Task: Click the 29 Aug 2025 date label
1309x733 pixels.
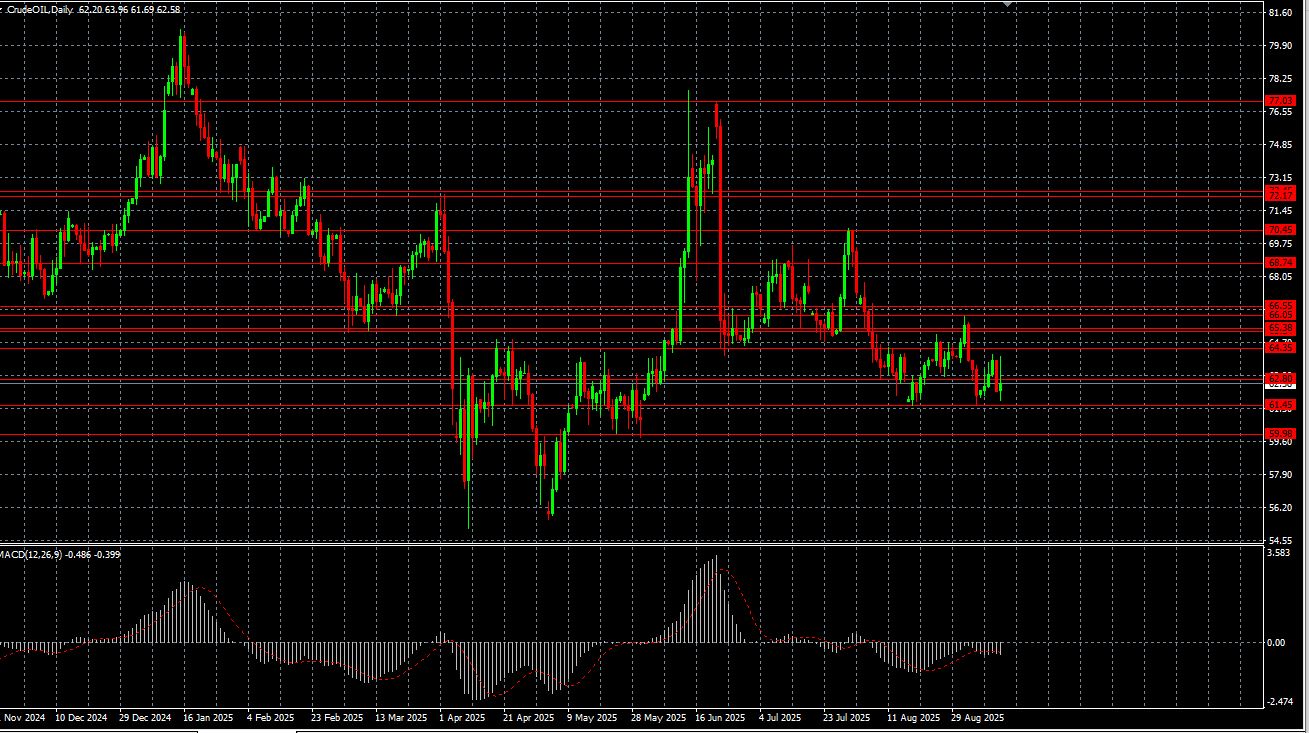Action: [x=977, y=718]
